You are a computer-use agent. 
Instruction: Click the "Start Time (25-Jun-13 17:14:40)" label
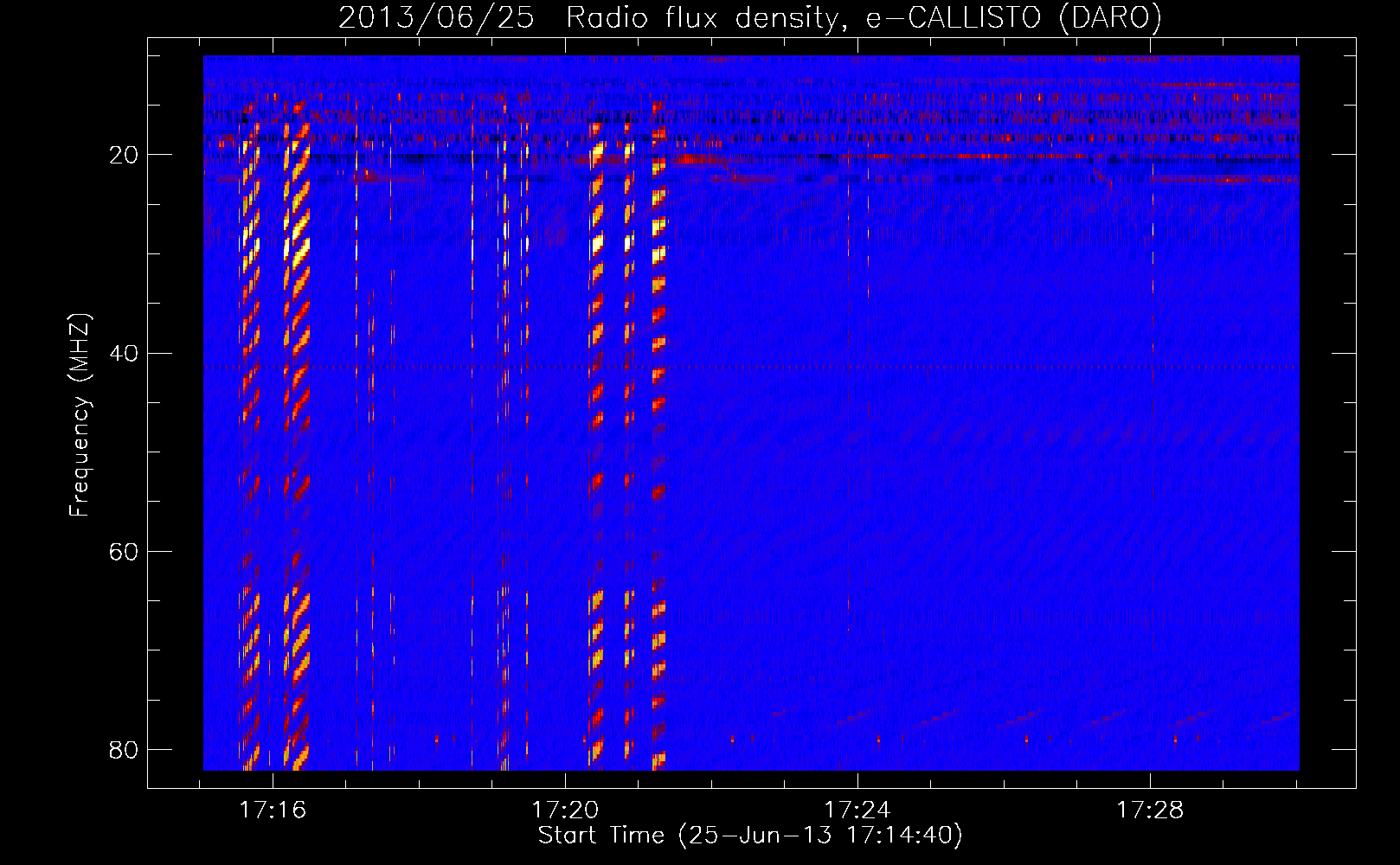(750, 836)
